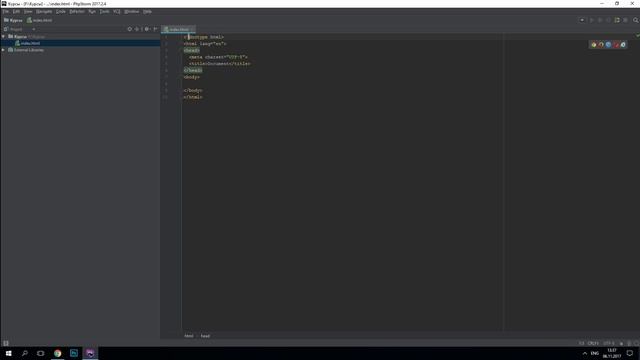The image size is (640, 360).
Task: Open in Internet Explorer icon in editor
Action: click(623, 44)
